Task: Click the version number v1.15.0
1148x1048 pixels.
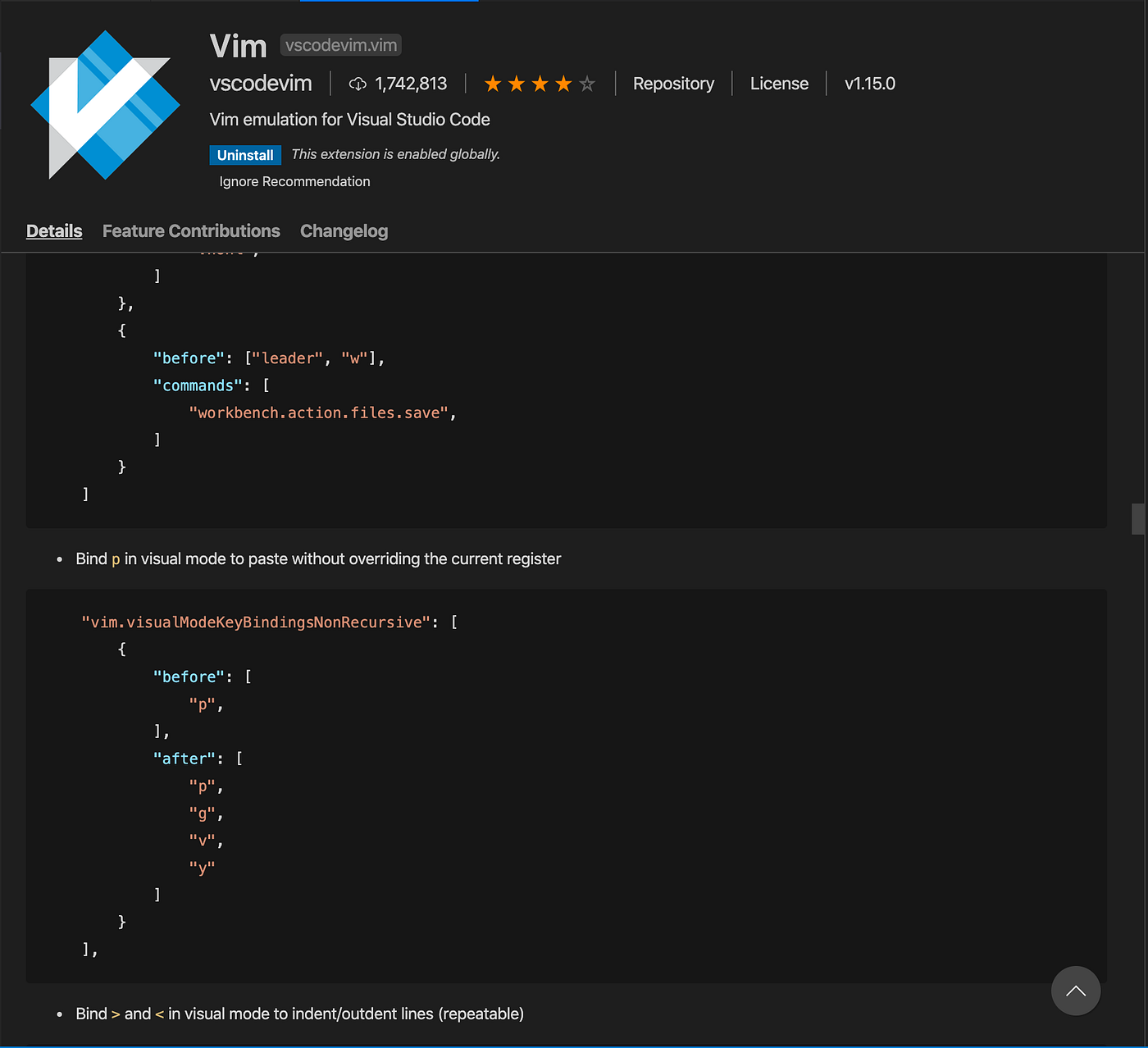Action: pos(869,83)
